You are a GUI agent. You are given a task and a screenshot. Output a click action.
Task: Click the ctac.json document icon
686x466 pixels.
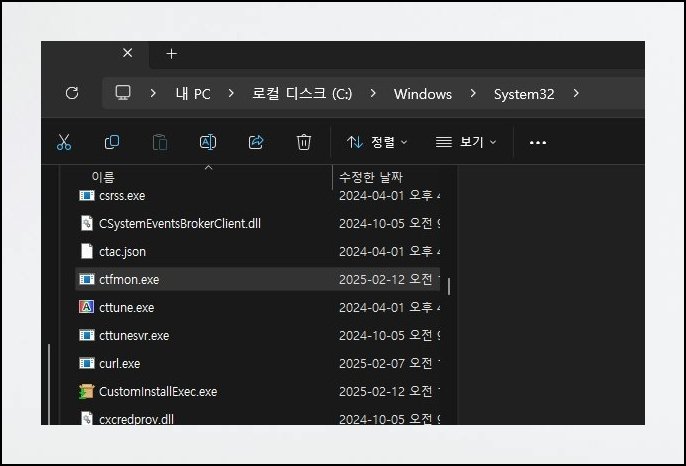pyautogui.click(x=87, y=251)
